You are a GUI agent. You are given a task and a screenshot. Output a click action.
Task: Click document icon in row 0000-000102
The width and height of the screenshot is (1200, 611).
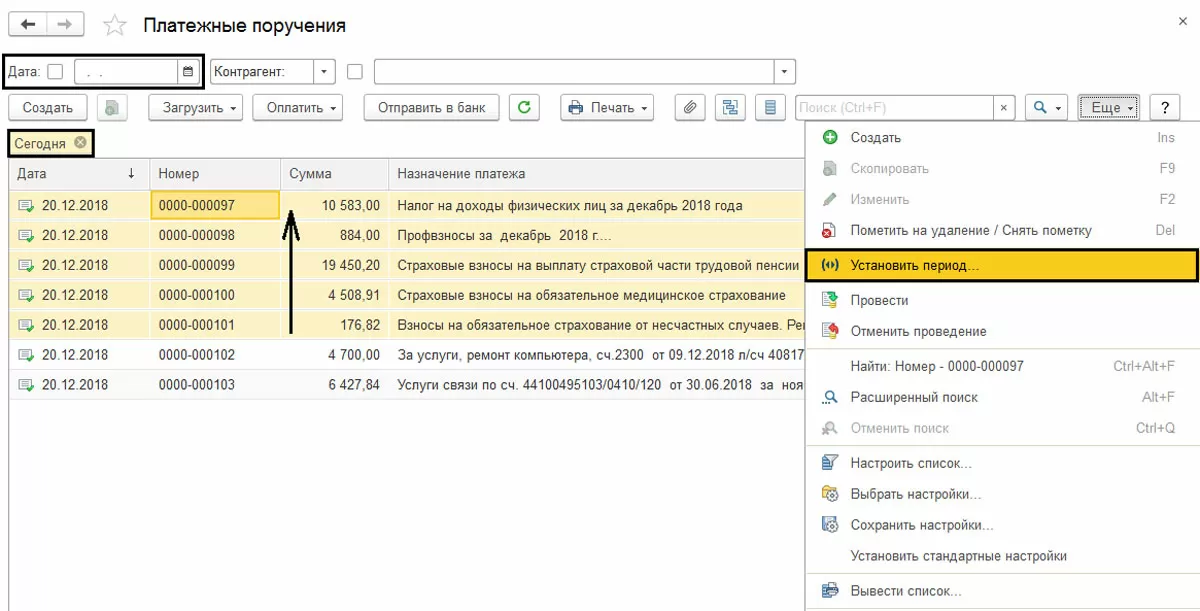pyautogui.click(x=26, y=355)
